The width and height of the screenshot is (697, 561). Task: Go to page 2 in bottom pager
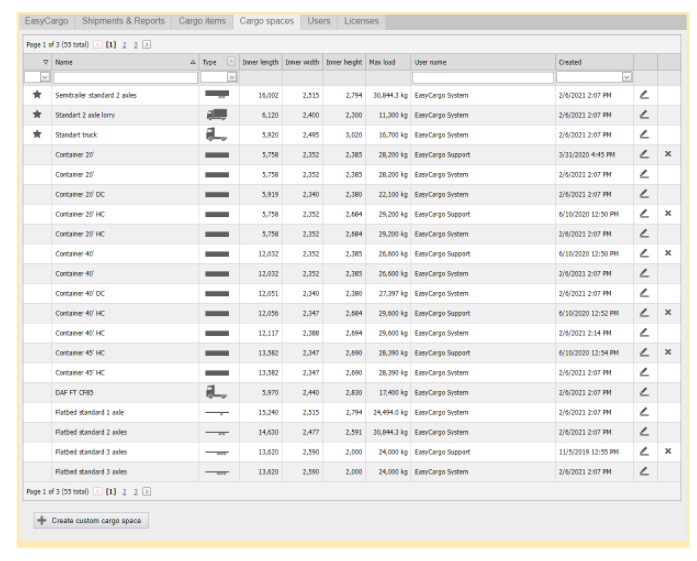(124, 492)
